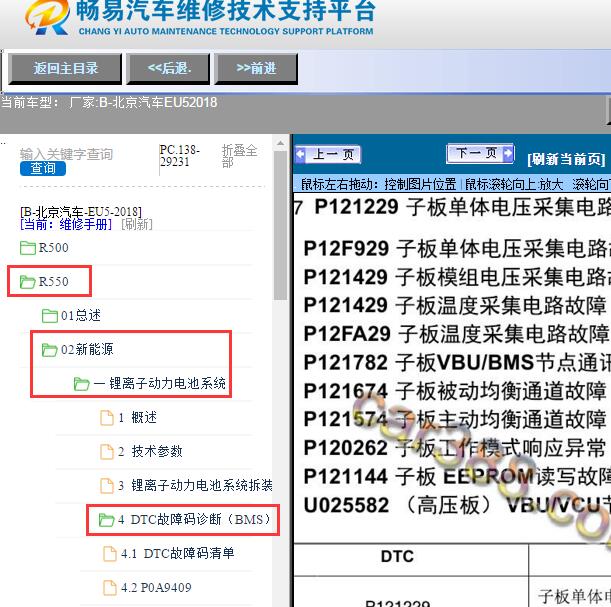Click PC.138-29231 text in sidebar
Viewport: 611px width, 607px height.
[179, 156]
